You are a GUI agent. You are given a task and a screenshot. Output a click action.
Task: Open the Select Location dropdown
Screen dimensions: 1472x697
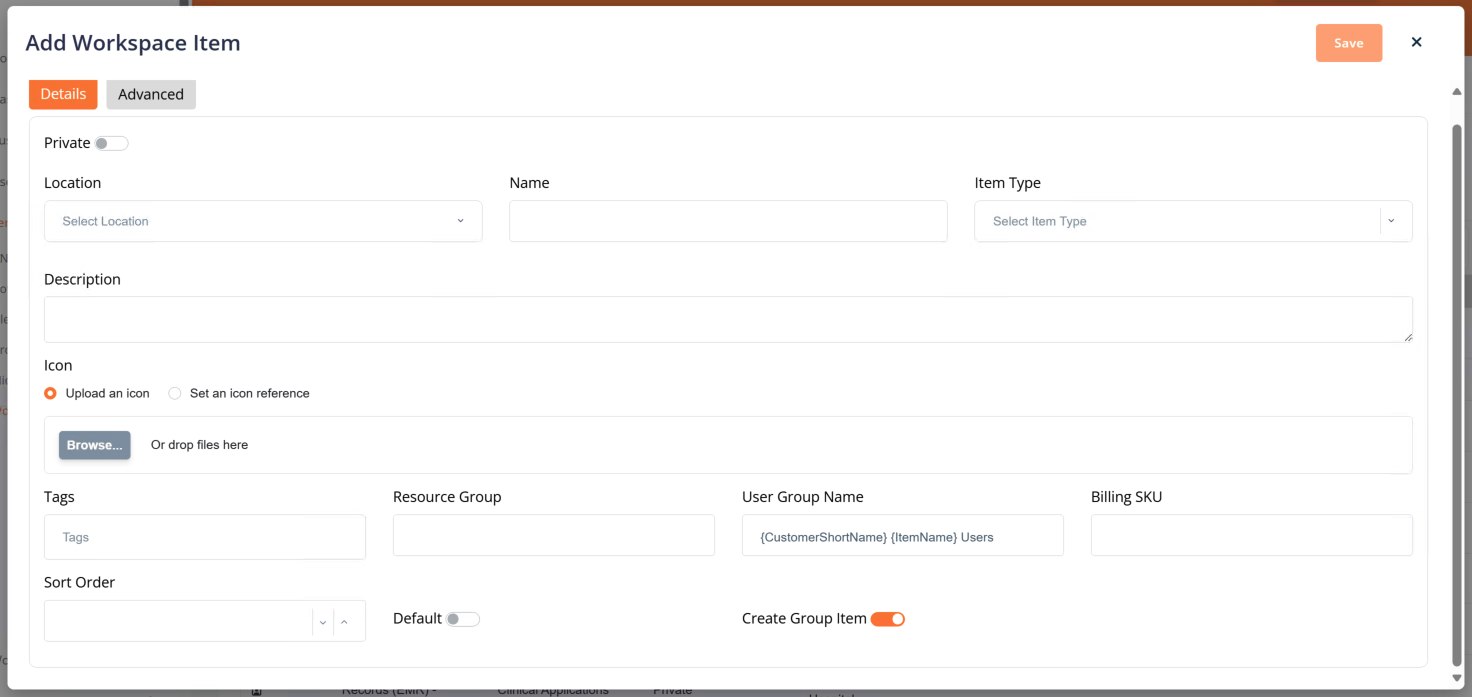[263, 221]
